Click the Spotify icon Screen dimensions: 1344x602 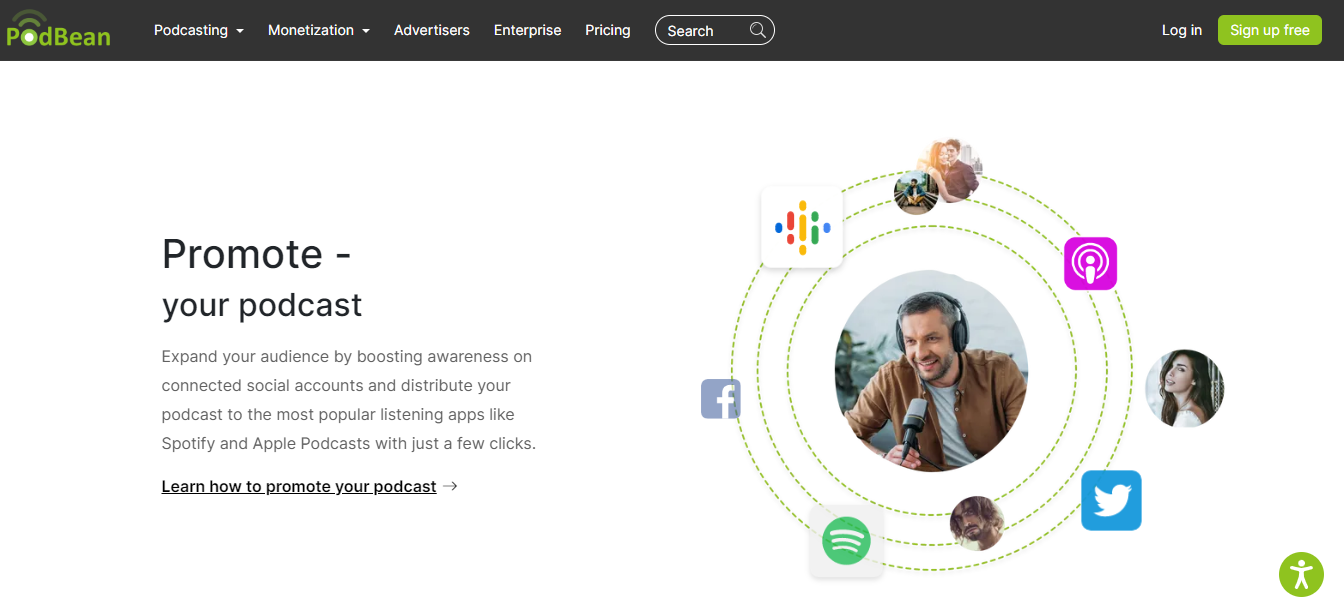coord(846,541)
